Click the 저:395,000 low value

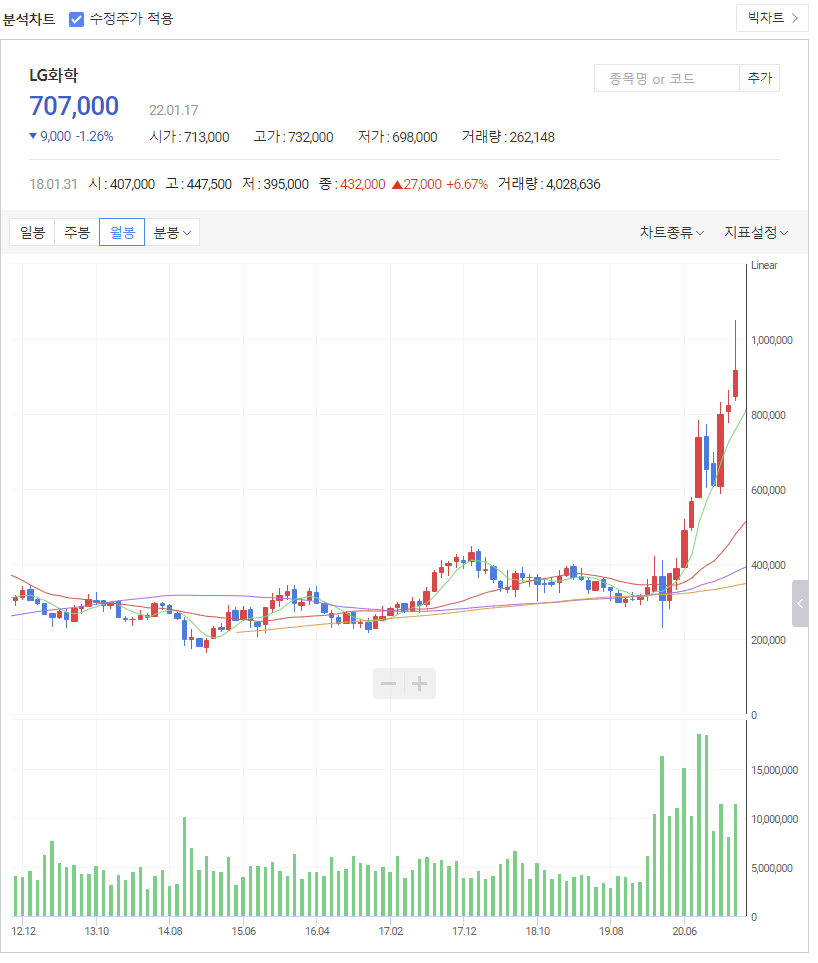(278, 185)
